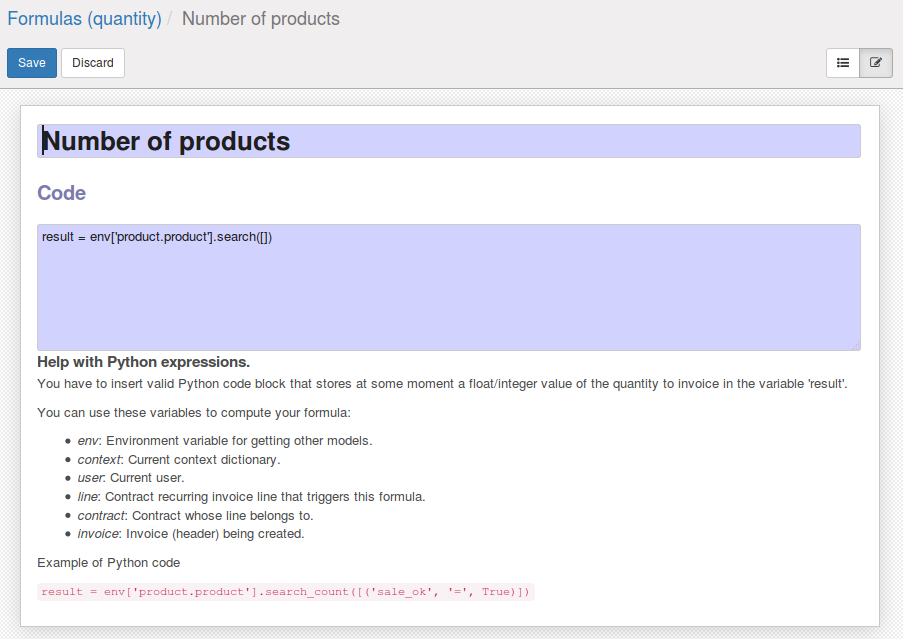
Task: Switch to list view icon
Action: (843, 63)
